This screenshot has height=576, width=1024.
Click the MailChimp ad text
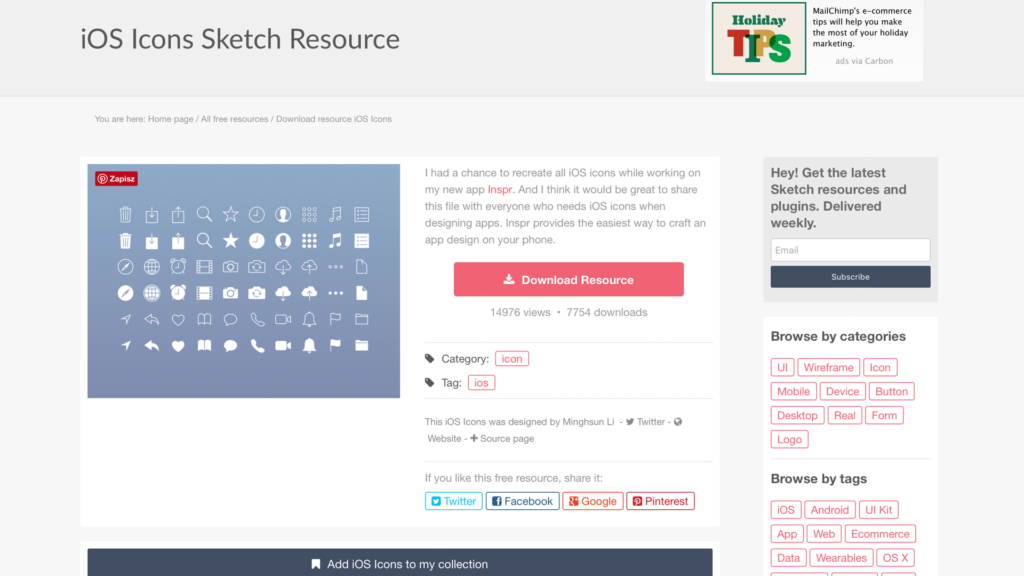tap(861, 27)
